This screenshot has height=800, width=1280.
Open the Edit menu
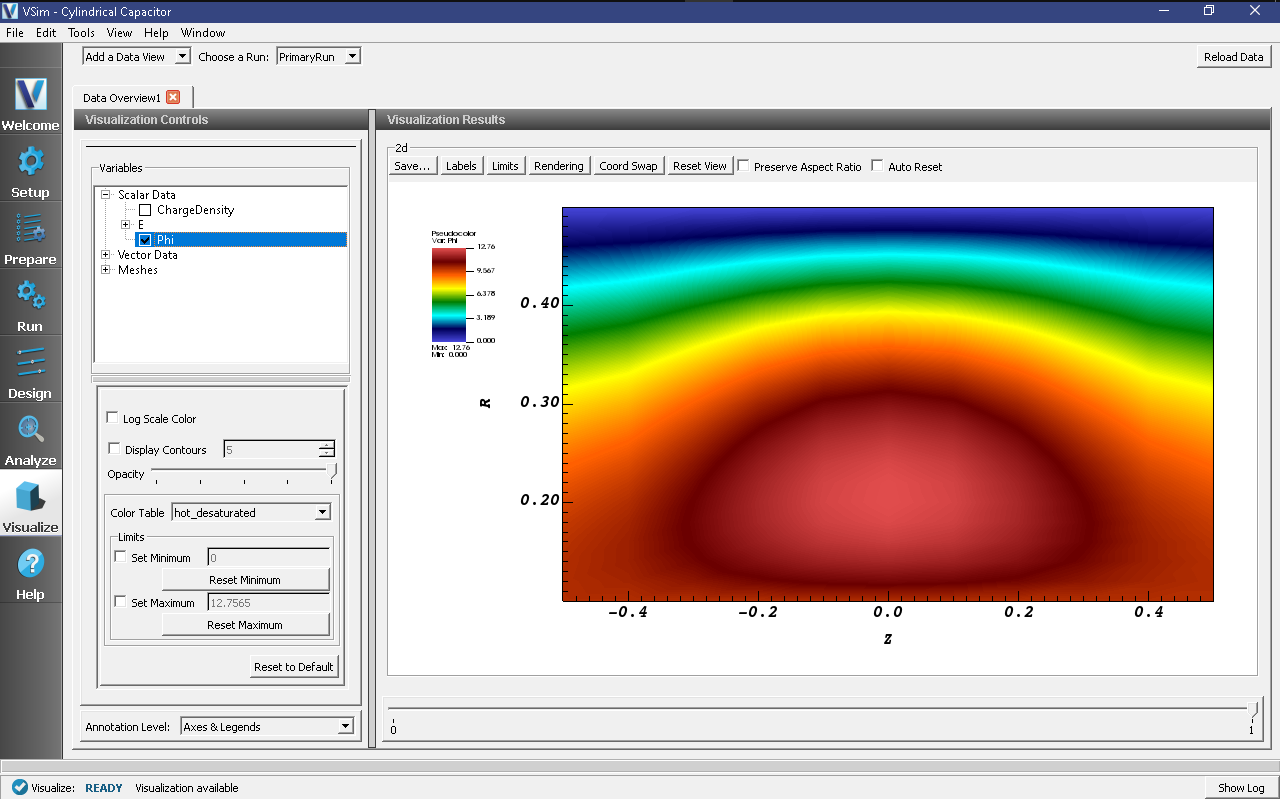click(x=46, y=33)
